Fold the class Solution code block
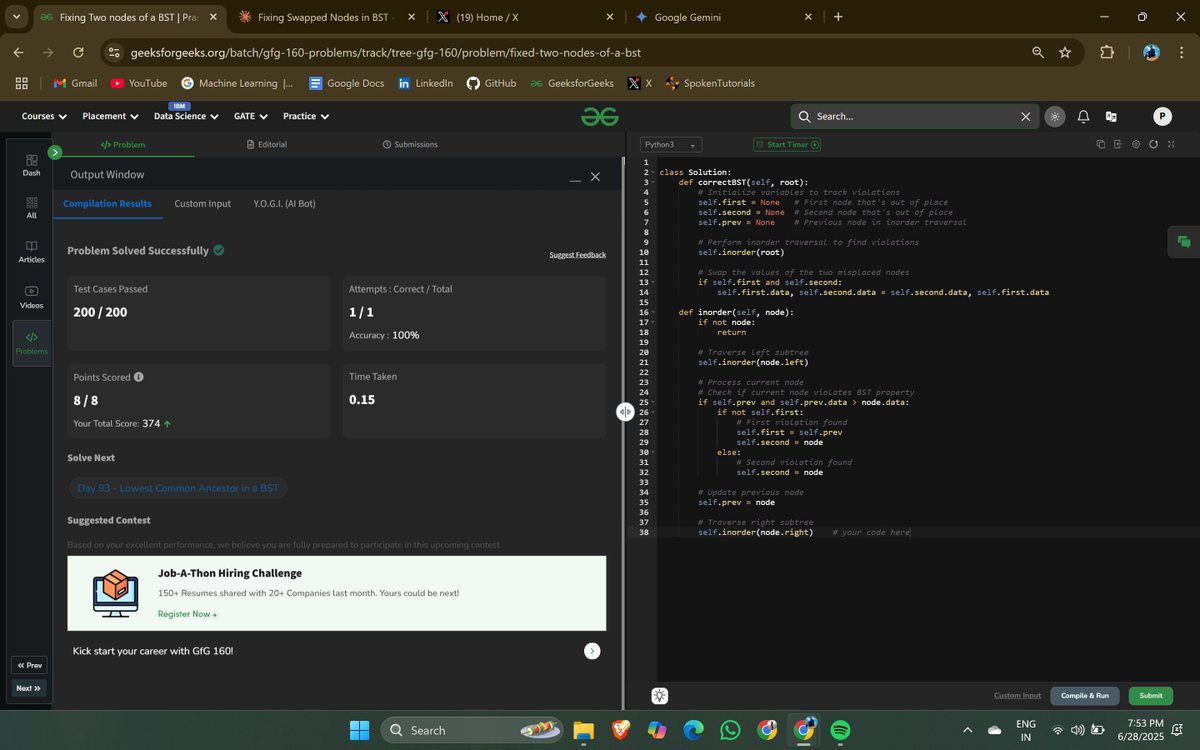This screenshot has width=1200, height=750. 653,173
